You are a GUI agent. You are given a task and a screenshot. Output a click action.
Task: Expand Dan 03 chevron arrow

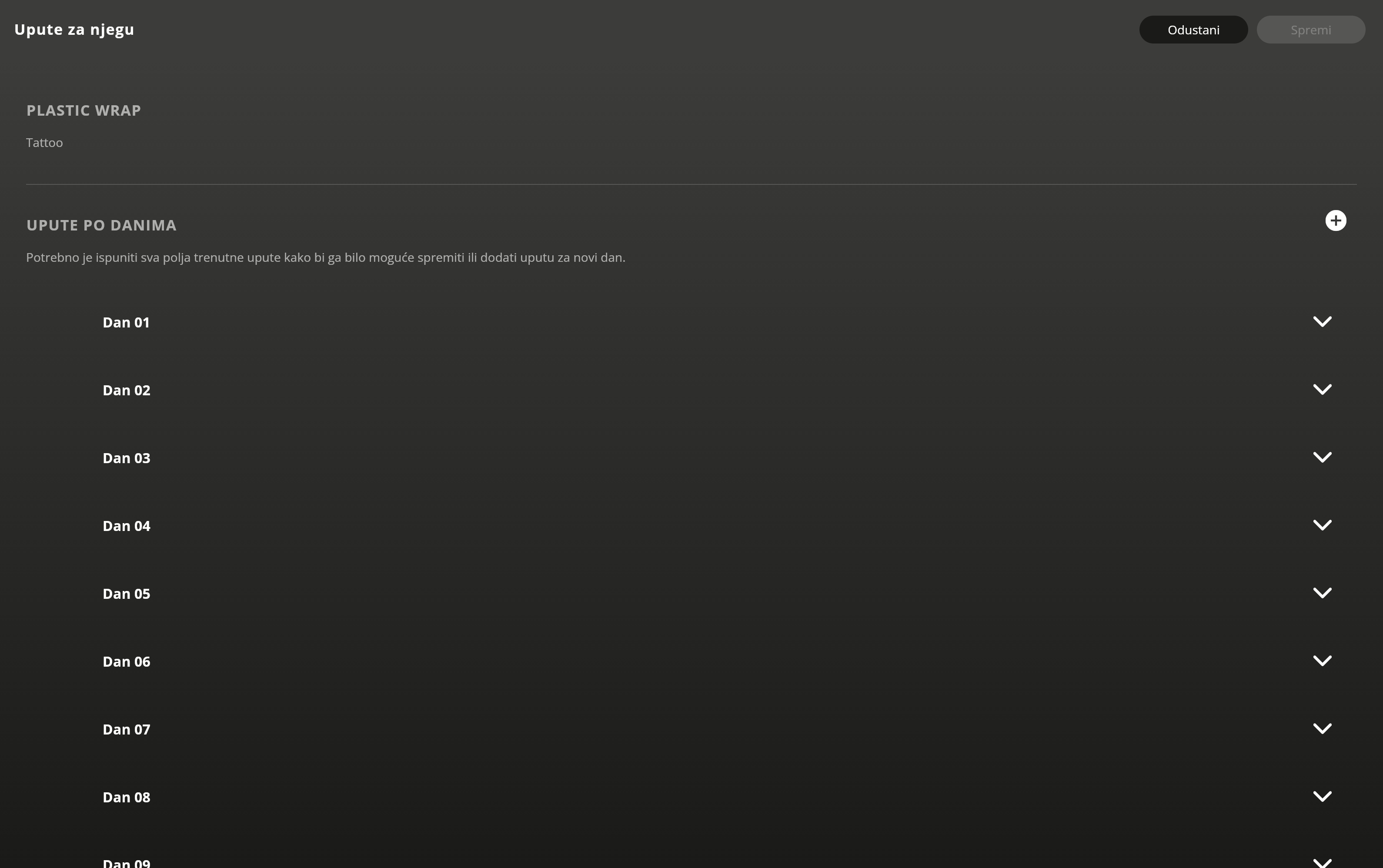coord(1322,457)
